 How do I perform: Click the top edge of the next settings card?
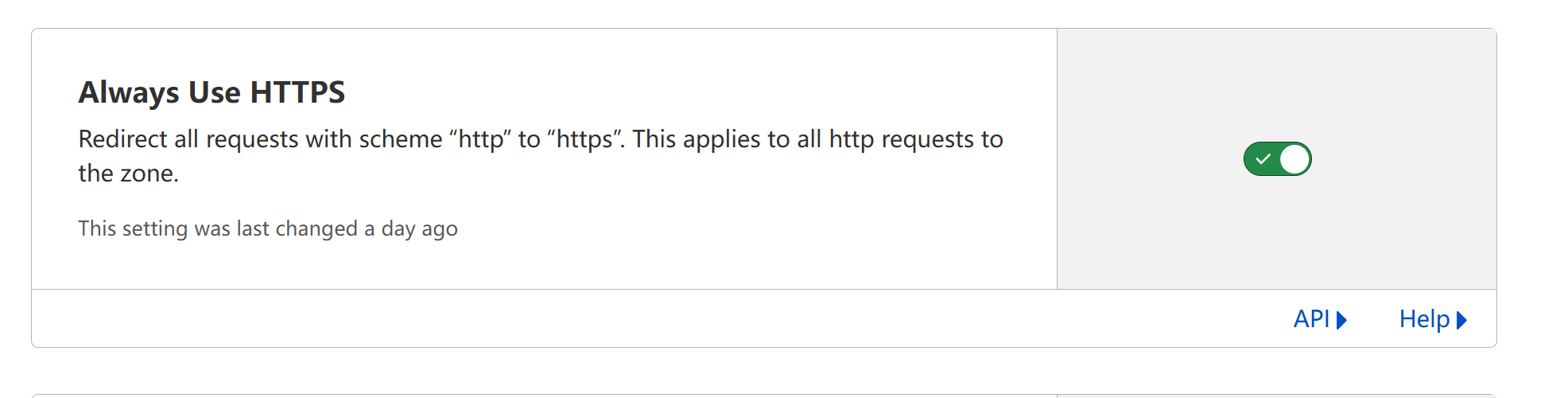click(763, 395)
